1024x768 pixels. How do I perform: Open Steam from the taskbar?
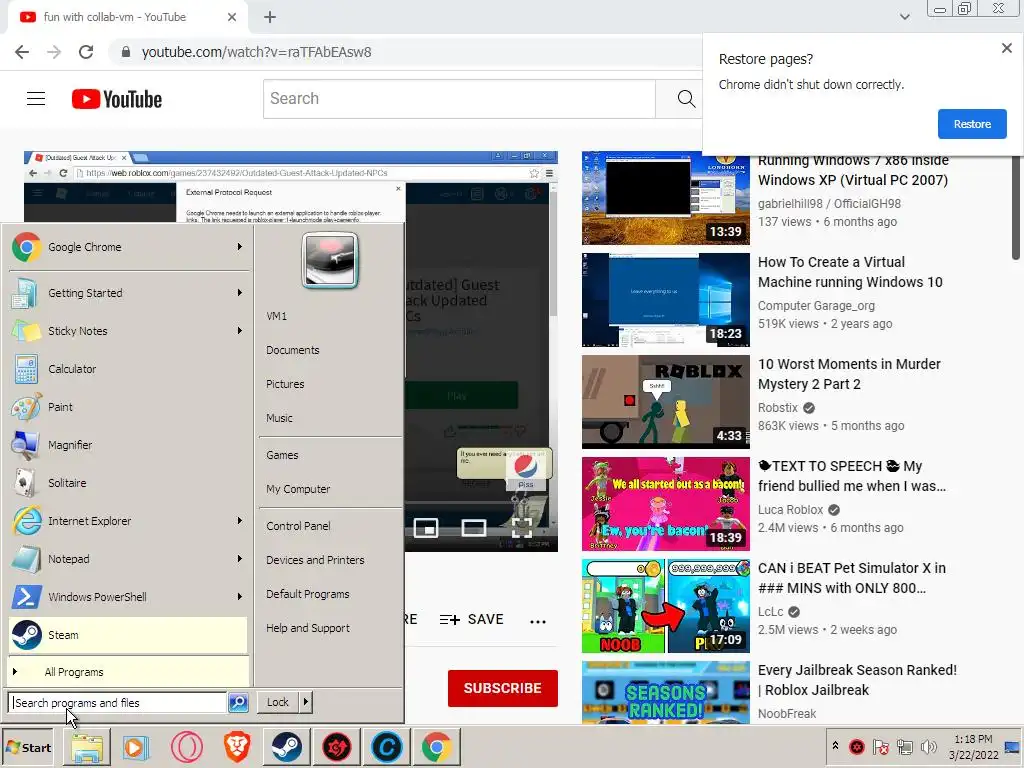point(287,747)
